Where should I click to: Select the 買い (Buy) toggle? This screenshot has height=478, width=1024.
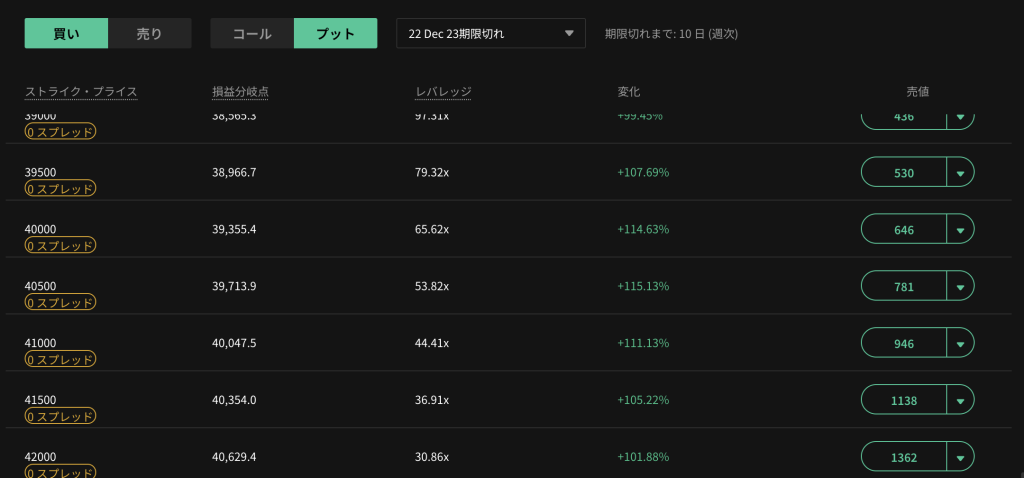point(66,33)
